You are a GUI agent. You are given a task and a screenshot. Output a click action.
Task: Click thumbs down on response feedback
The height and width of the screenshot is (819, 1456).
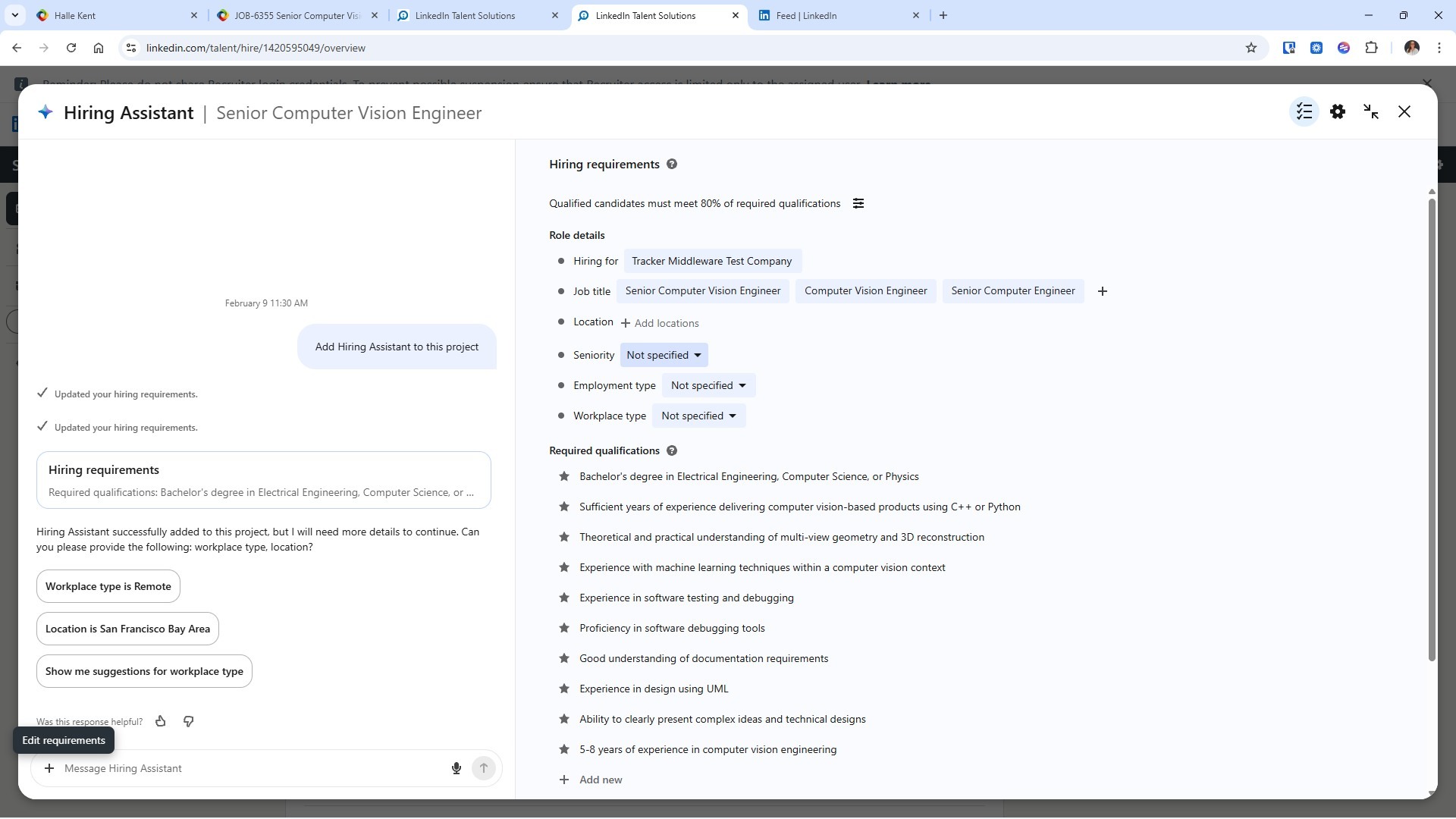189,721
